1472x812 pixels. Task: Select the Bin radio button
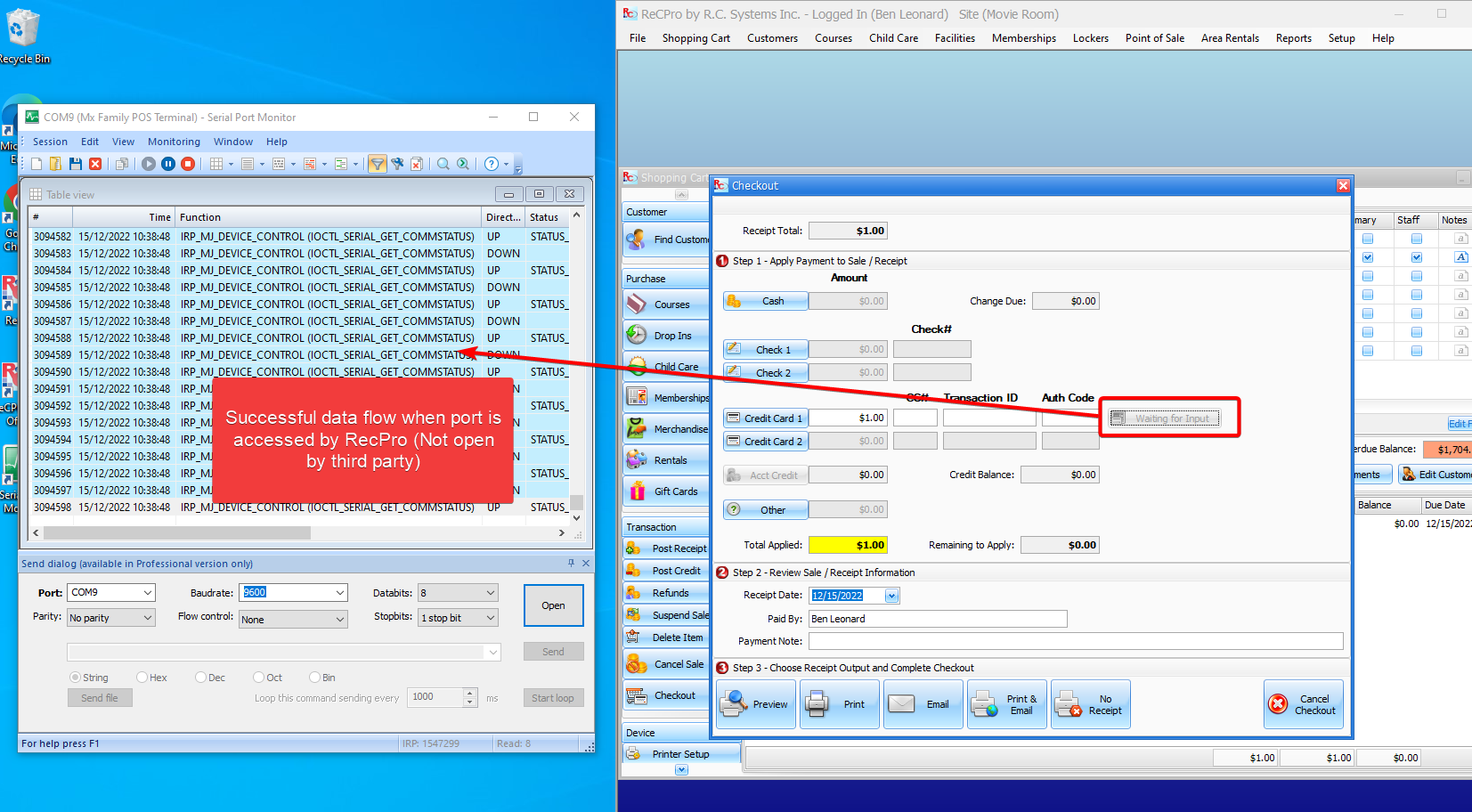click(x=314, y=678)
